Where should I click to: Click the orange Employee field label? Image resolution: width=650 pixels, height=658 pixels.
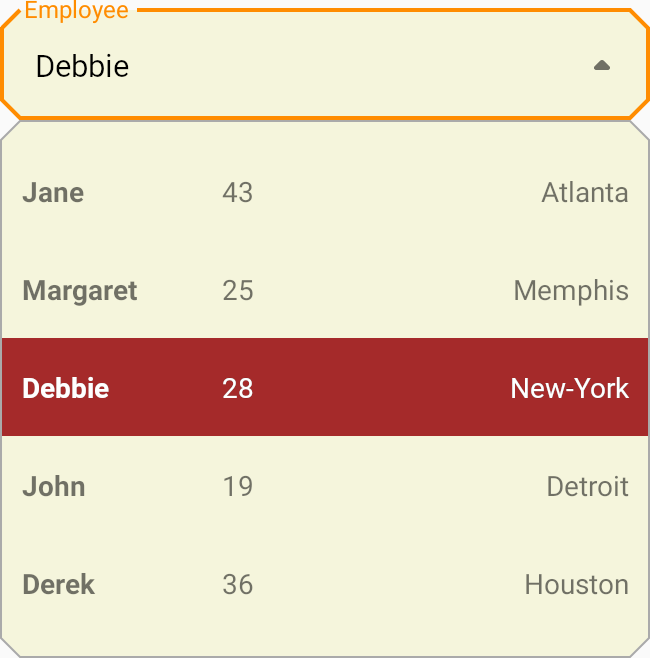click(x=77, y=11)
